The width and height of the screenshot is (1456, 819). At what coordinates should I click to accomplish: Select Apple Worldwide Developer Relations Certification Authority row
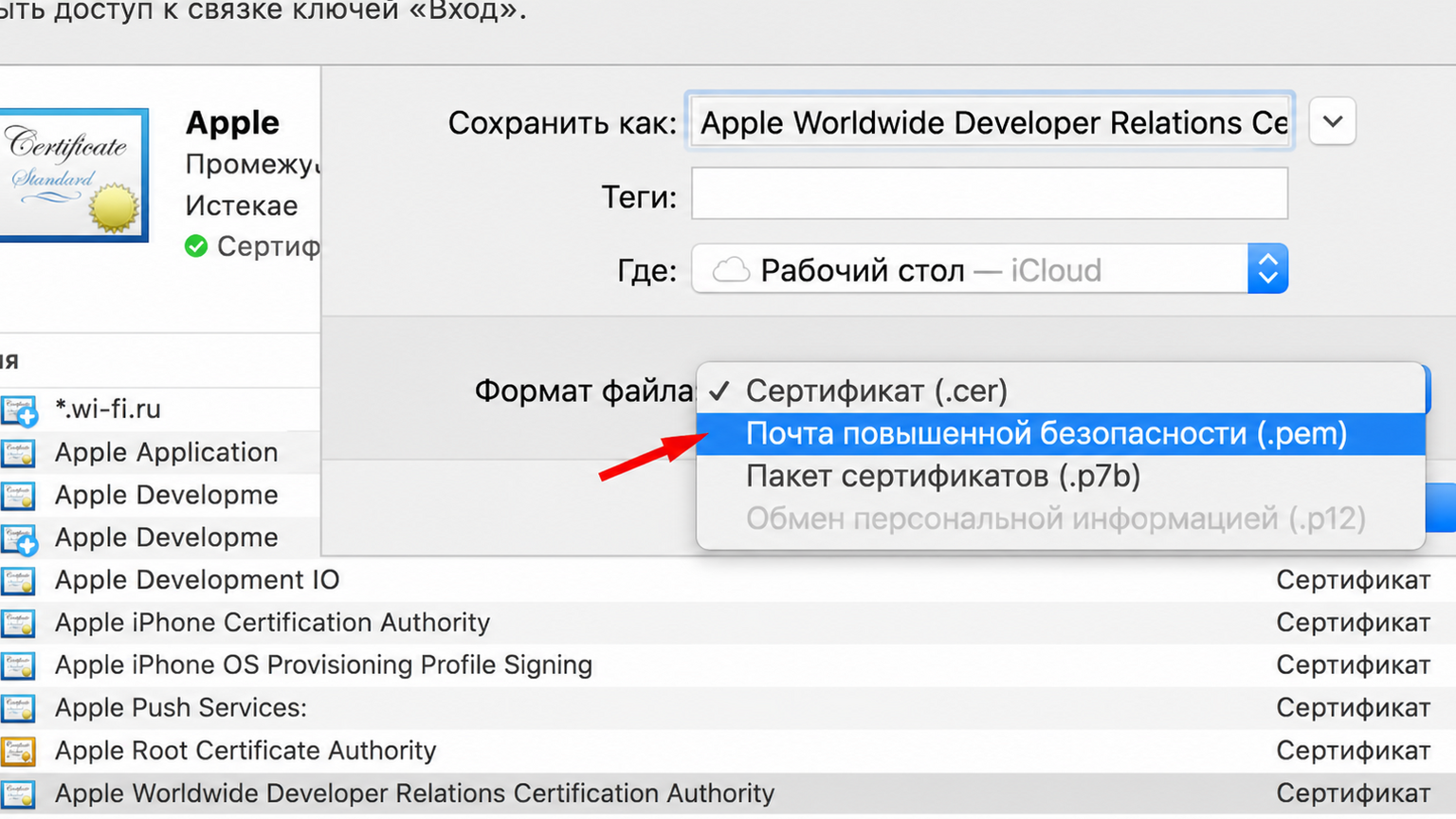[728, 793]
